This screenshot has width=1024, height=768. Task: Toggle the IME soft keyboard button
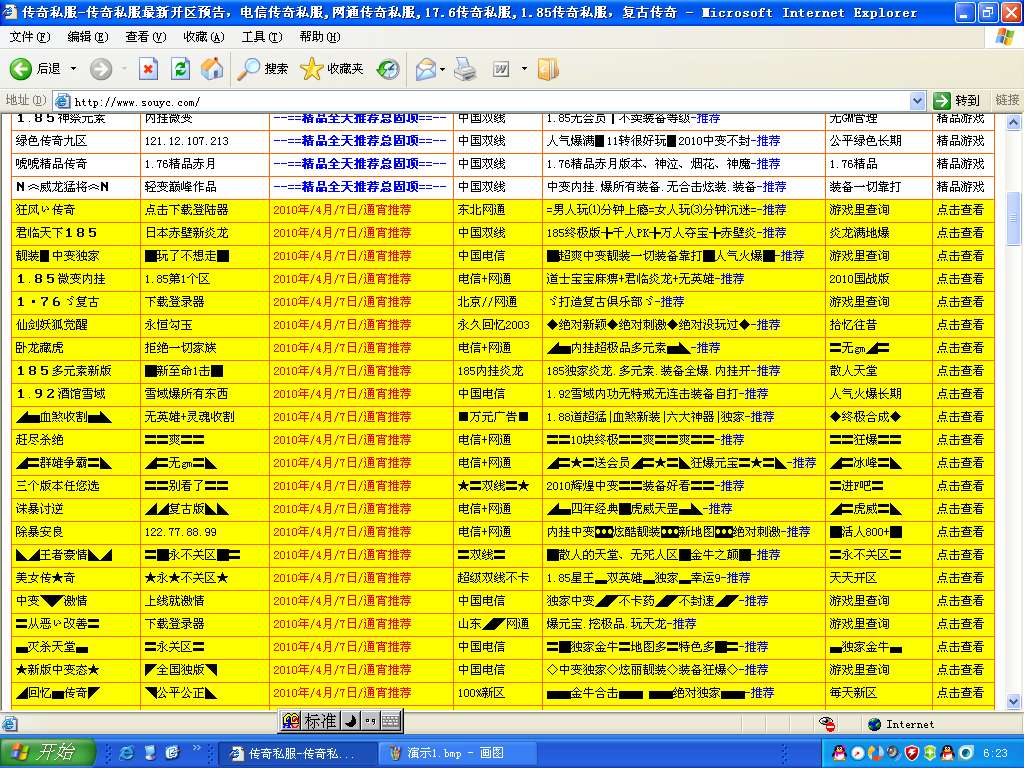click(x=390, y=721)
